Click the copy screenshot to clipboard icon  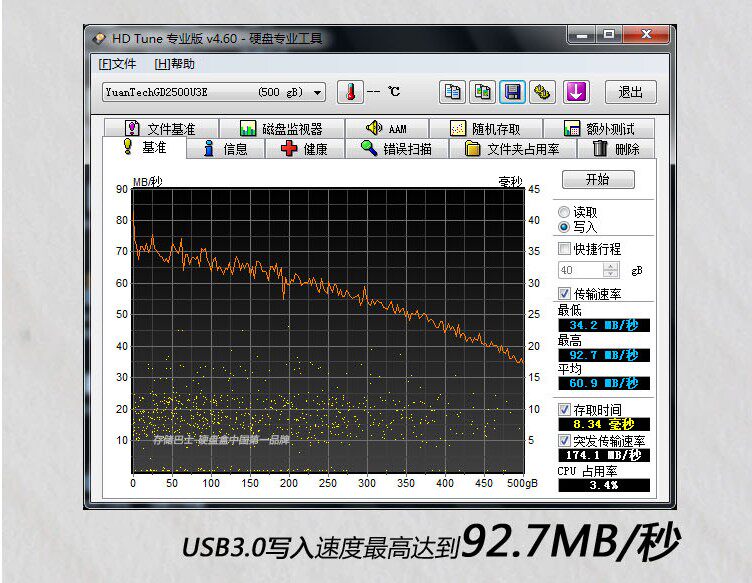(x=483, y=92)
